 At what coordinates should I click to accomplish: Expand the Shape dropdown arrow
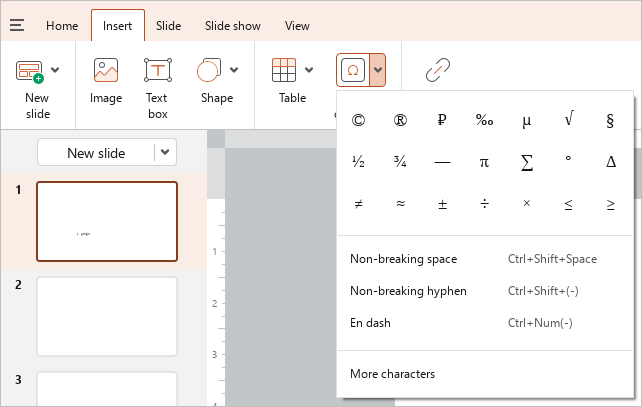tap(234, 70)
